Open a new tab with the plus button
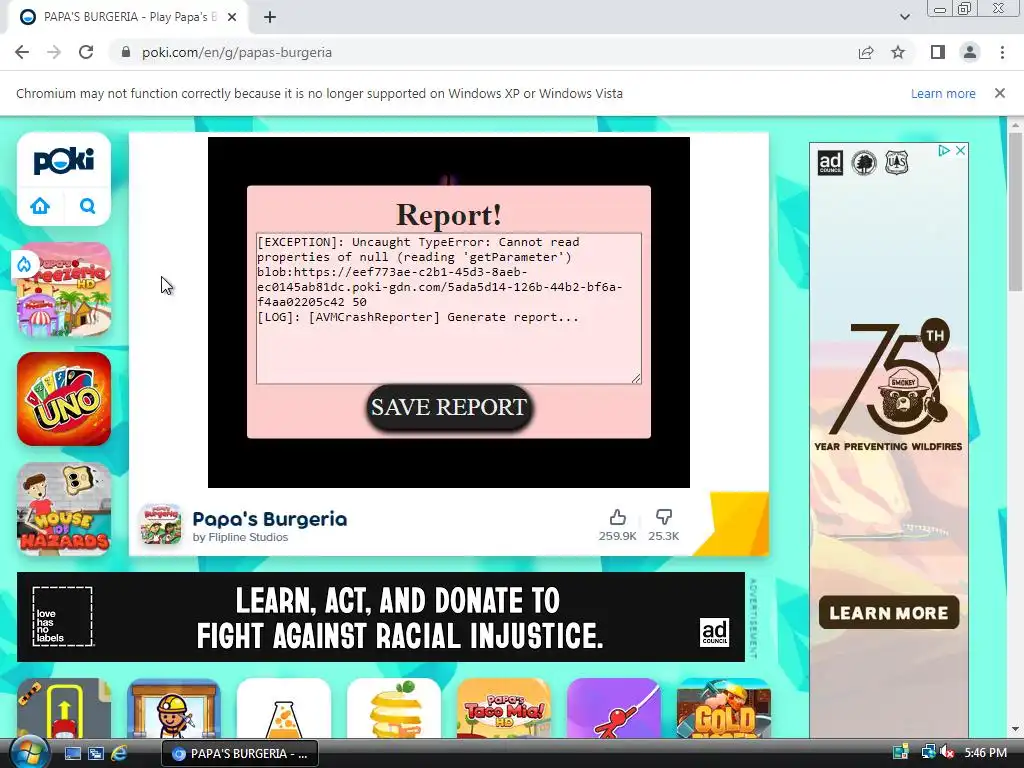Screen dimensions: 1024x768 [x=270, y=17]
